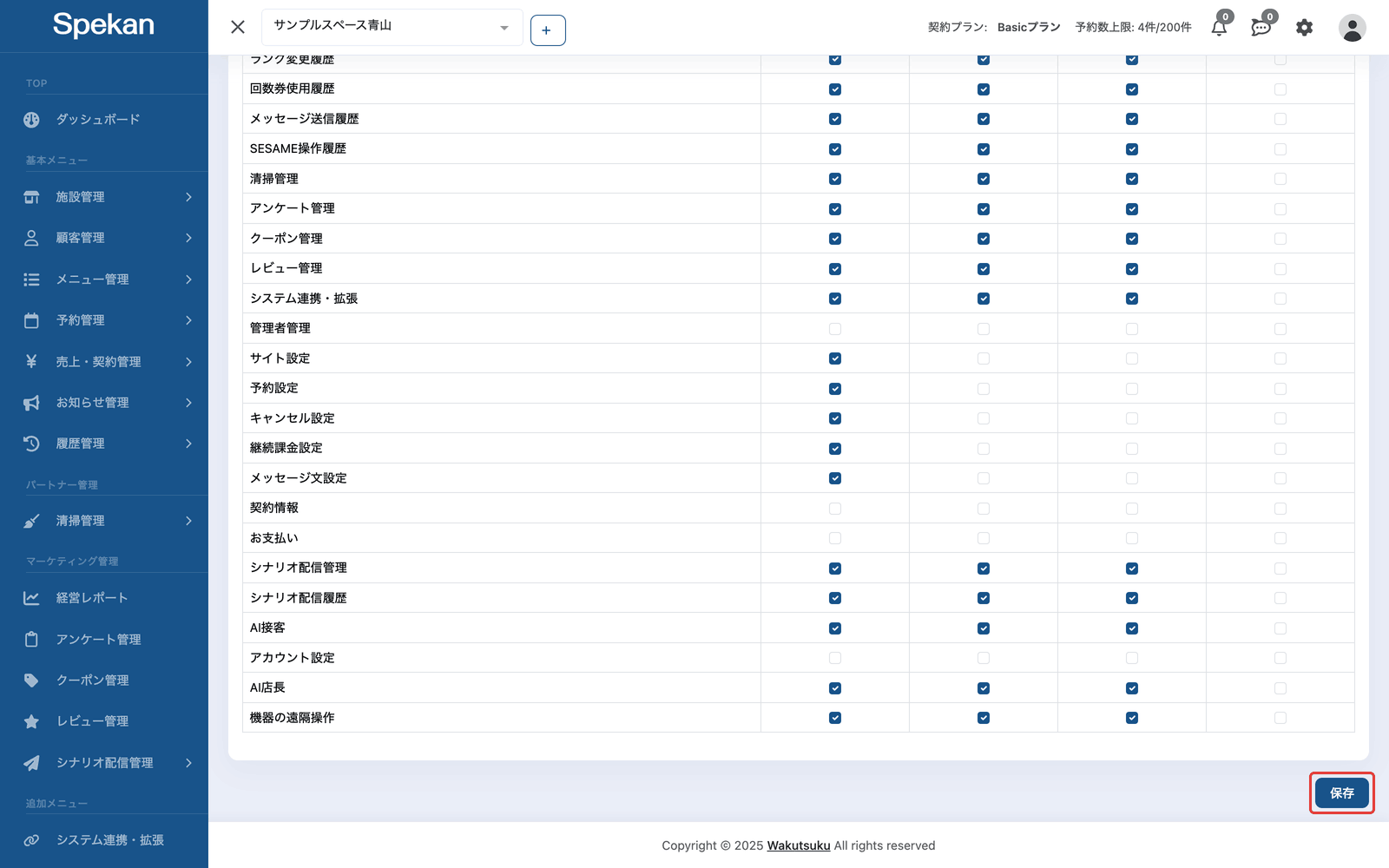Click the ダッシュボード palette icon
This screenshot has height=868, width=1389.
(x=31, y=120)
